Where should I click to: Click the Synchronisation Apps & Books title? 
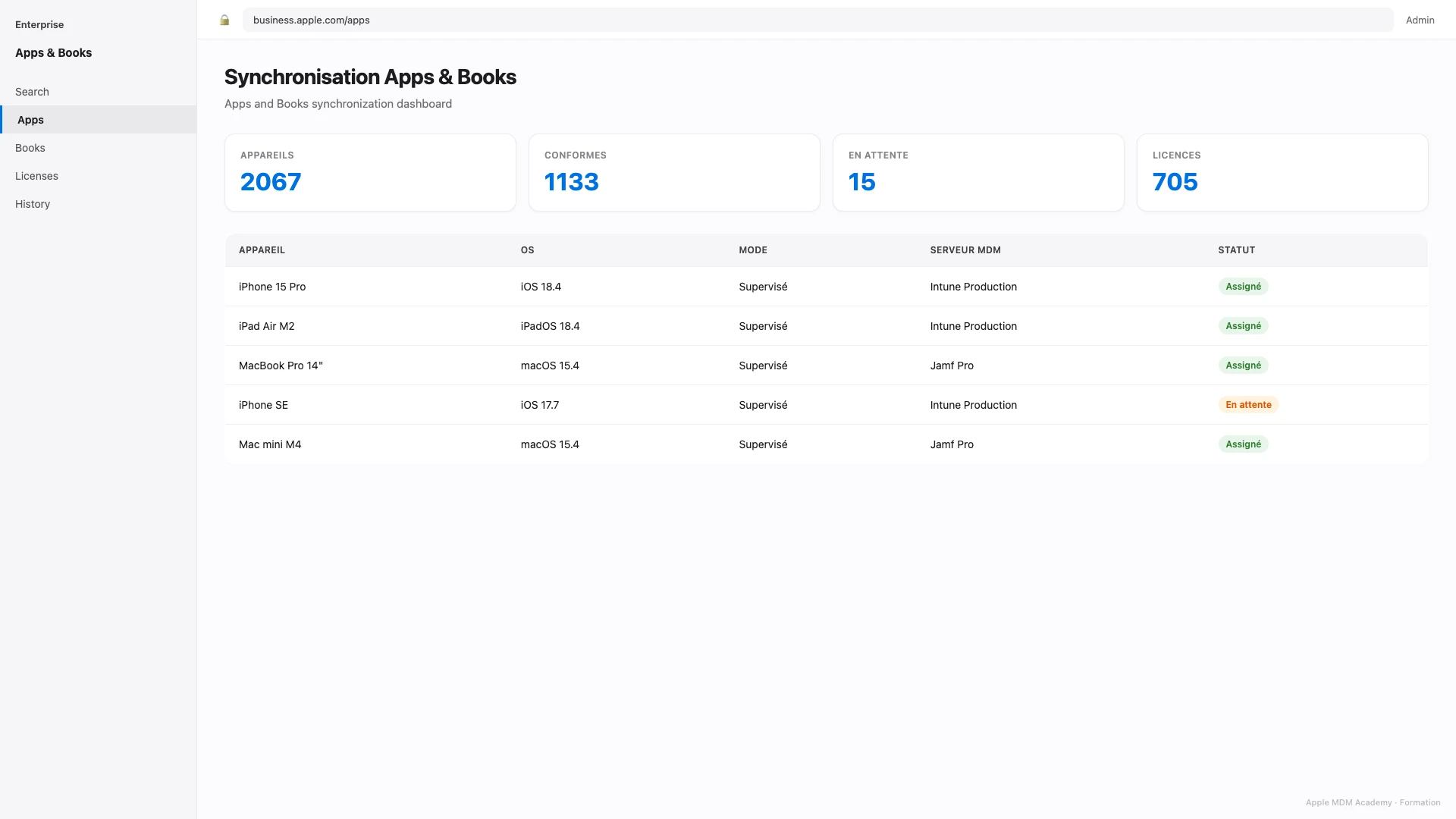pos(370,77)
